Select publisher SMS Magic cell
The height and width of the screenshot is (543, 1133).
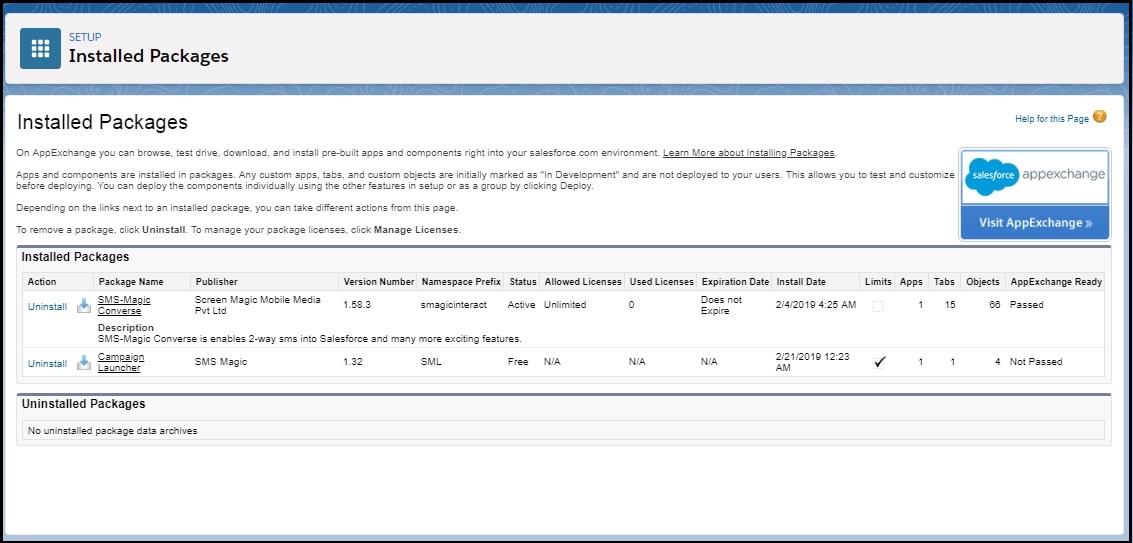221,362
